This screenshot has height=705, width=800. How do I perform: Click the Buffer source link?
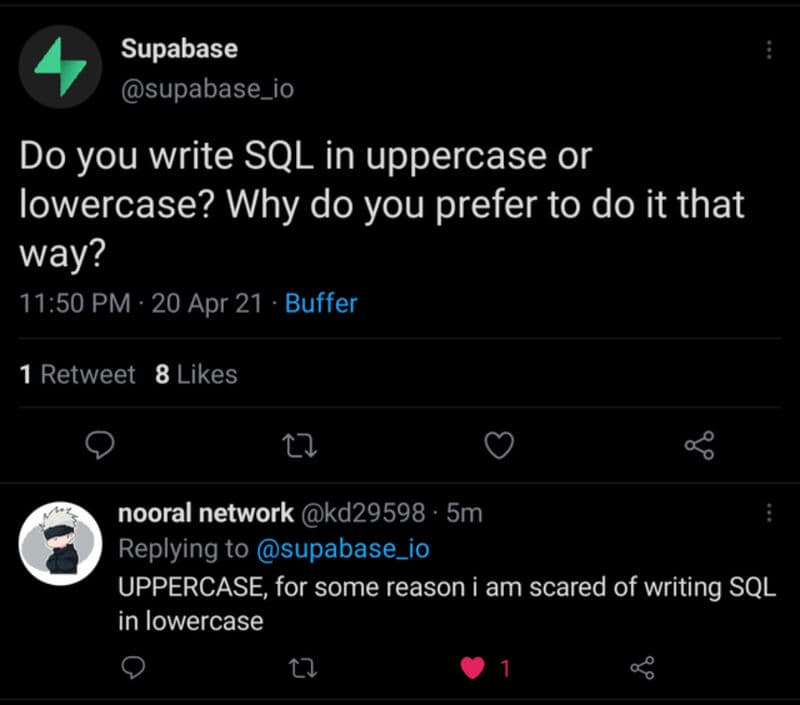pos(321,303)
